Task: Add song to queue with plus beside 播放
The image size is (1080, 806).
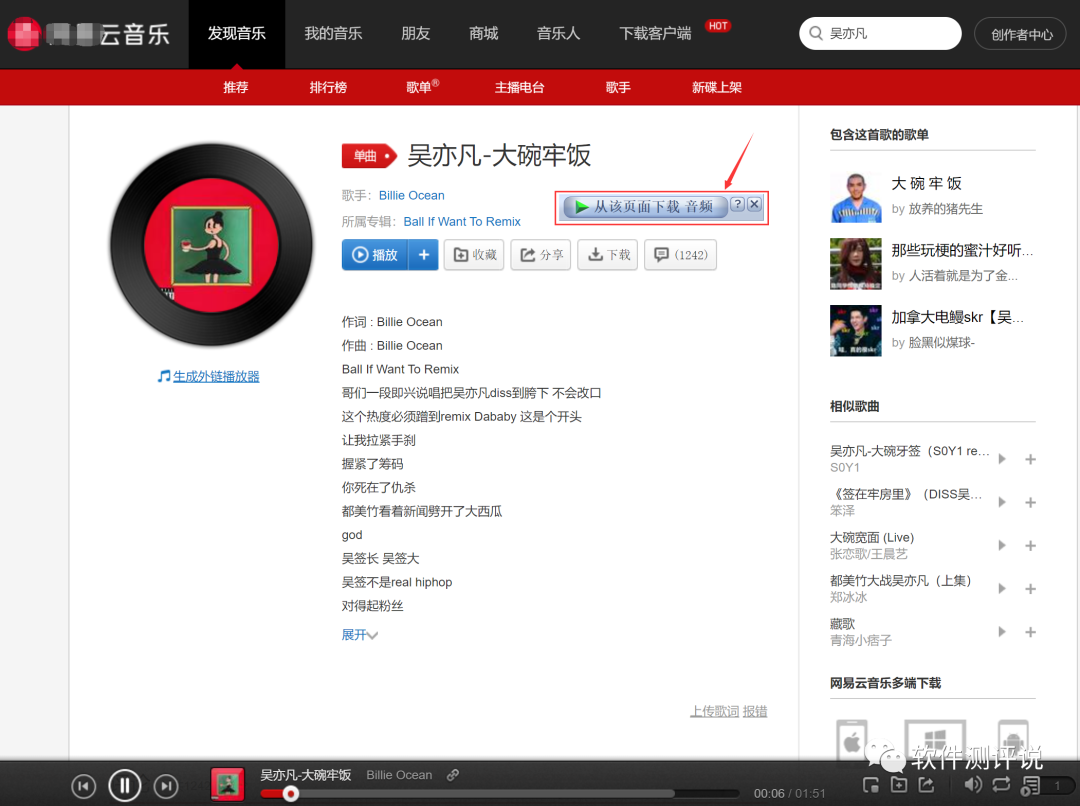Action: pyautogui.click(x=424, y=255)
